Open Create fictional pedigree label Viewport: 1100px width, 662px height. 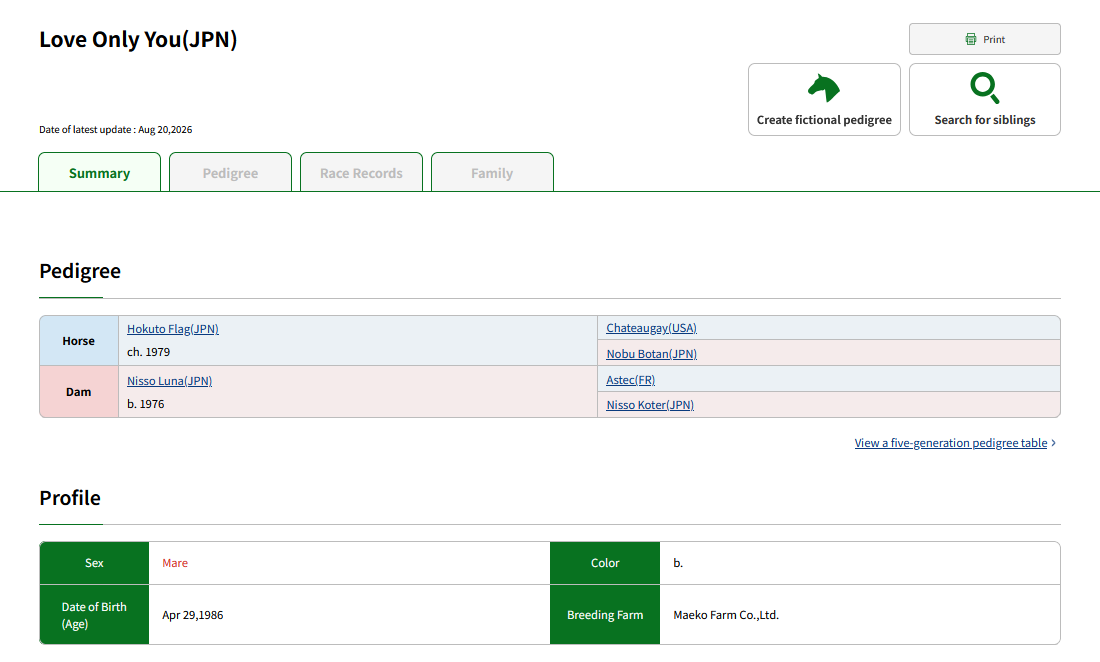point(824,120)
